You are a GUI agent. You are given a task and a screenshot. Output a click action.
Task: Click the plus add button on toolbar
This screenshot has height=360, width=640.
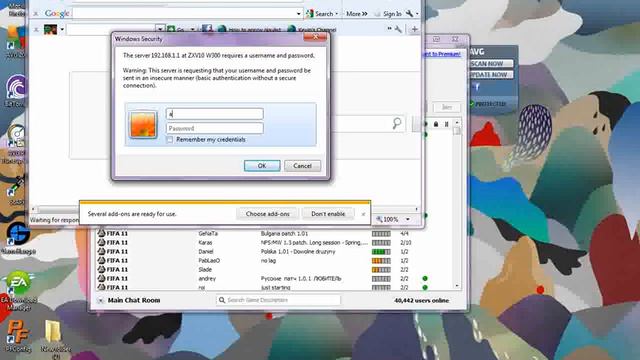pyautogui.click(x=414, y=29)
